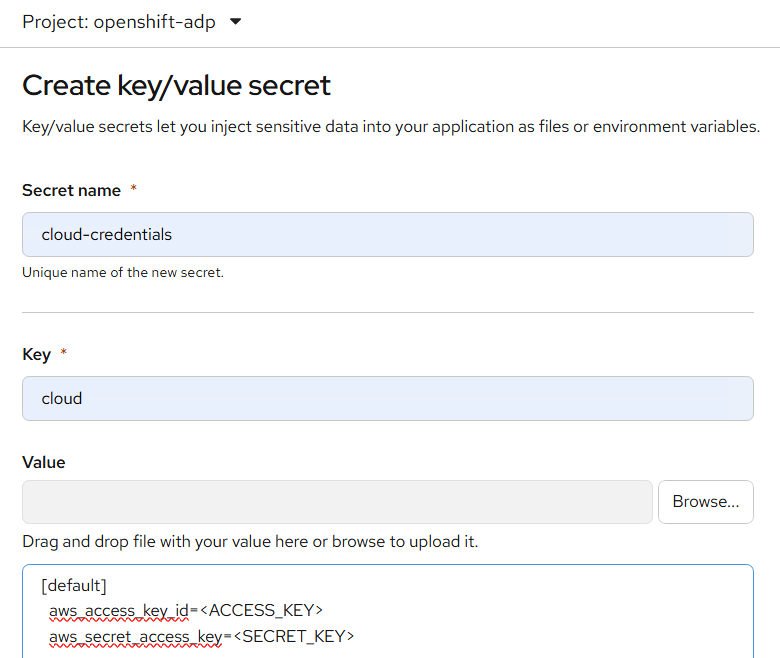Click the key/value secrets description sentence
The width and height of the screenshot is (780, 658).
(x=391, y=127)
